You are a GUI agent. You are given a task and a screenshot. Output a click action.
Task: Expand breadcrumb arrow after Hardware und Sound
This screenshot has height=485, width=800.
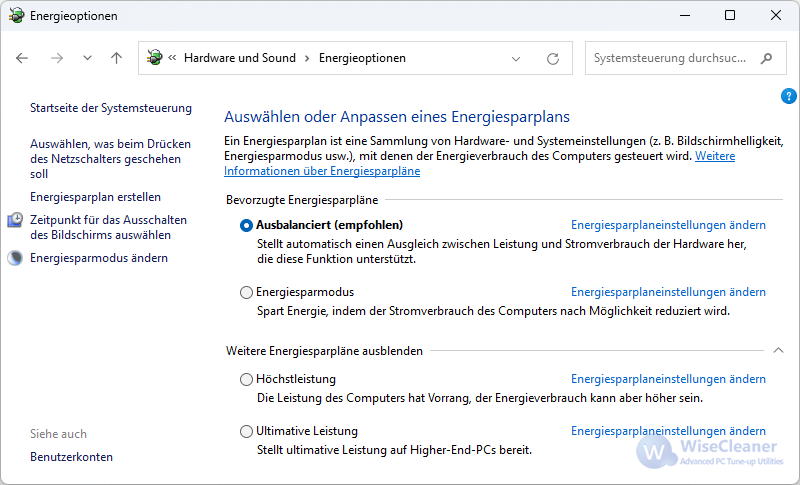(x=307, y=59)
